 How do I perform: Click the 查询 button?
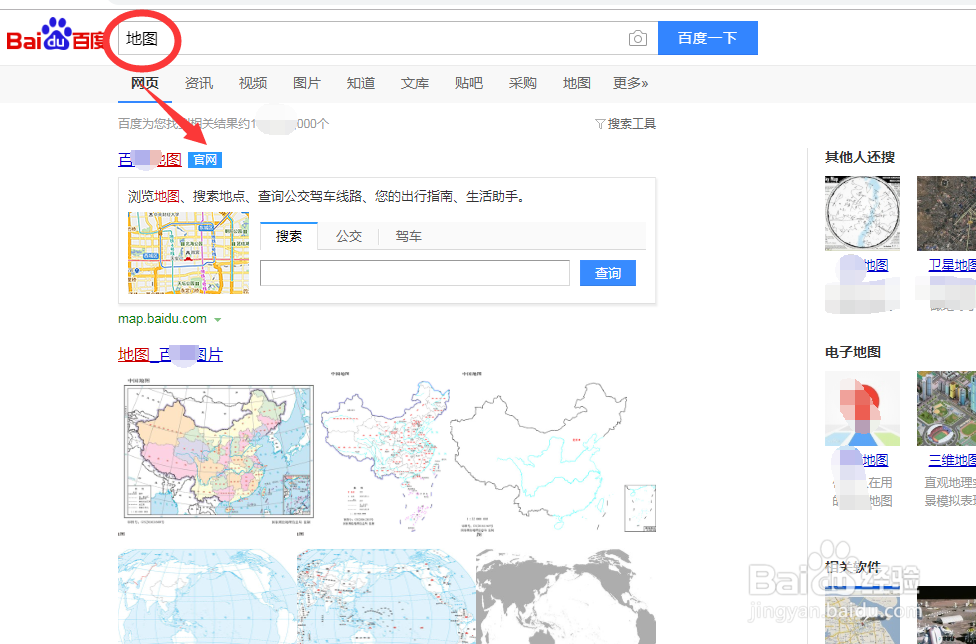(608, 273)
